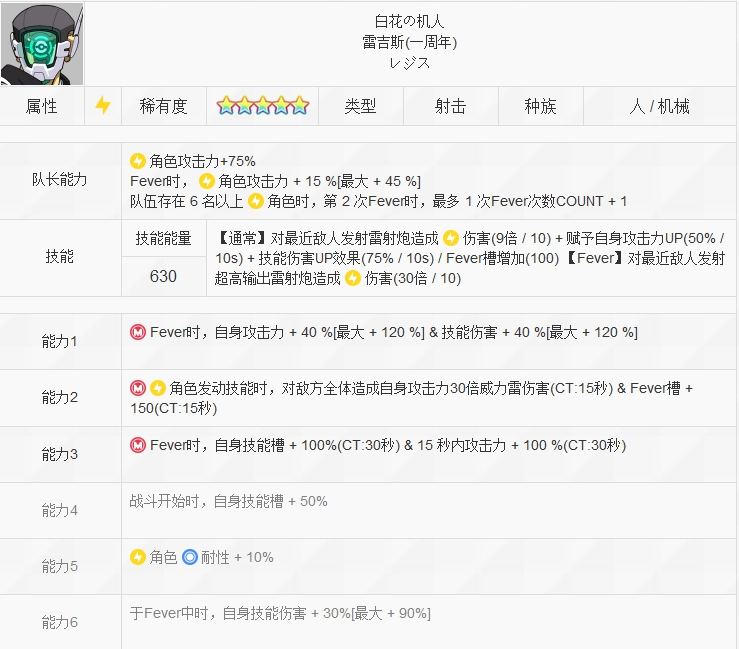
Task: Click the 能力3 row label
Action: click(60, 454)
